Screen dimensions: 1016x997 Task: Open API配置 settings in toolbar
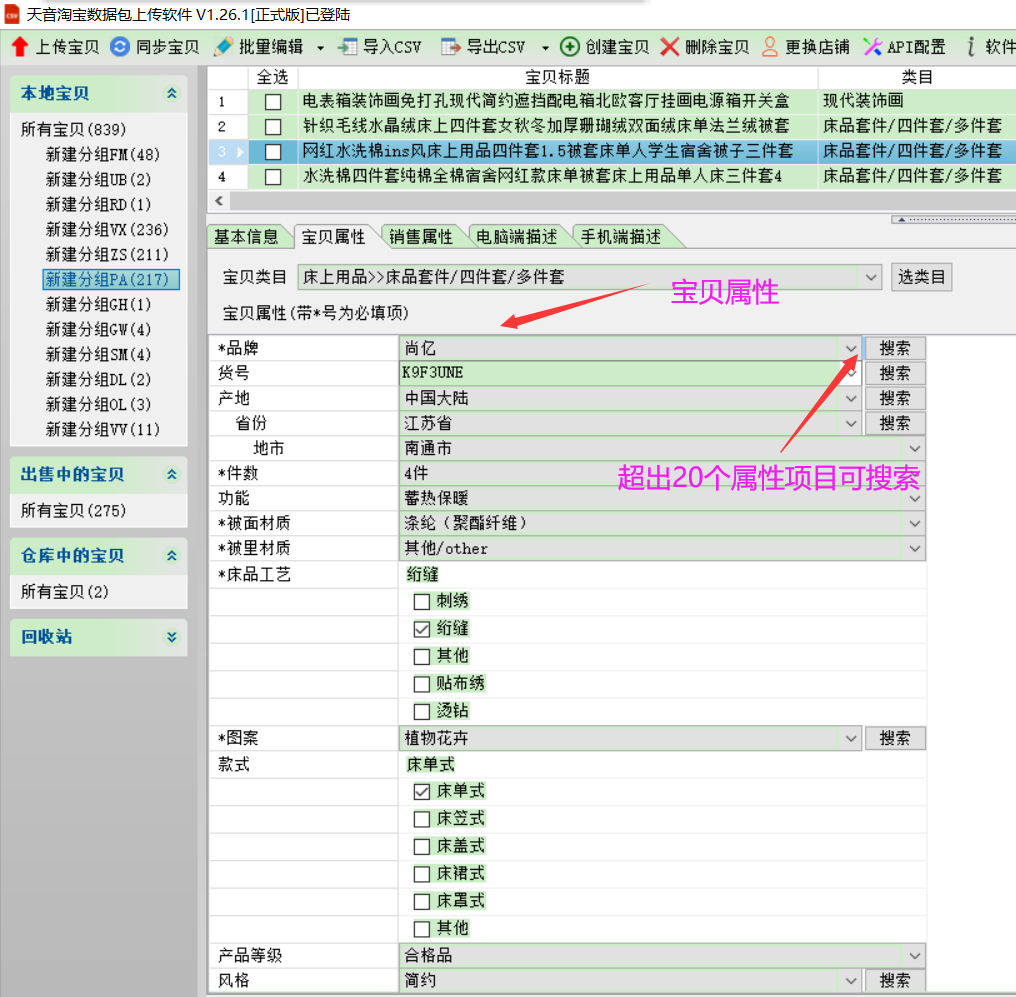tap(904, 47)
